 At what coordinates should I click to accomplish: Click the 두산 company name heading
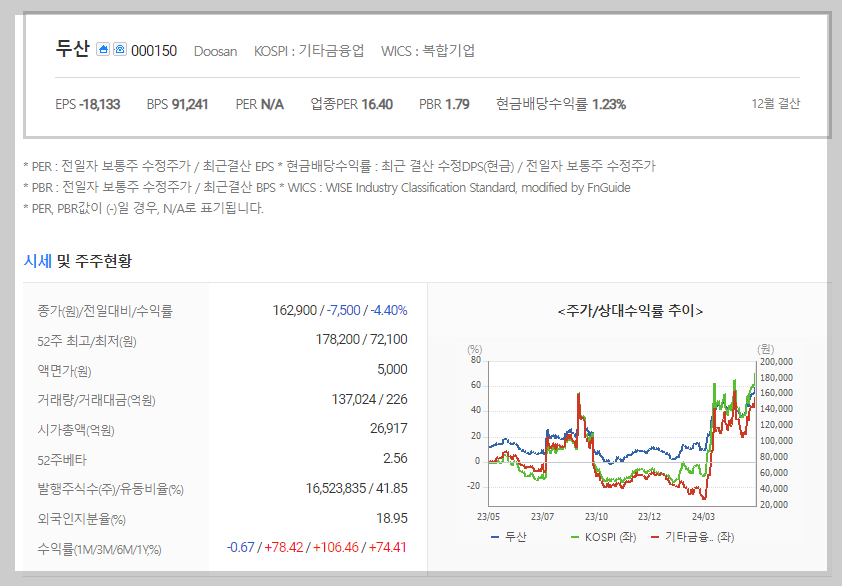coord(72,49)
